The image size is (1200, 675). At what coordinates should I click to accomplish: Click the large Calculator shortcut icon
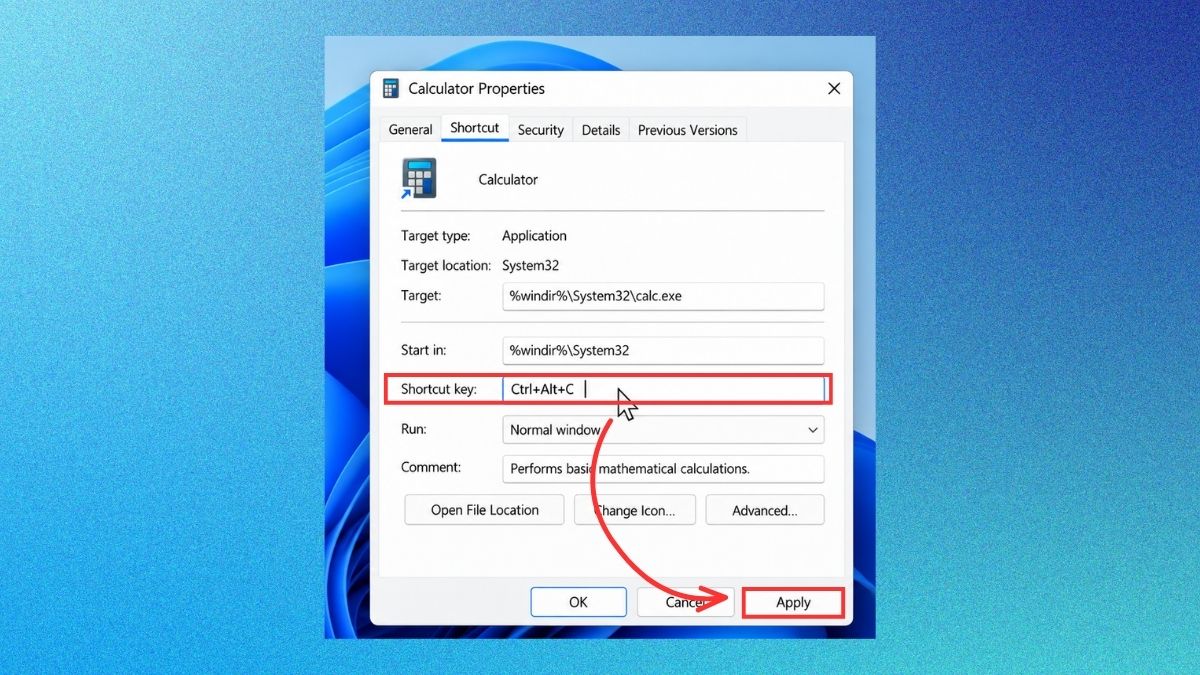click(x=419, y=179)
